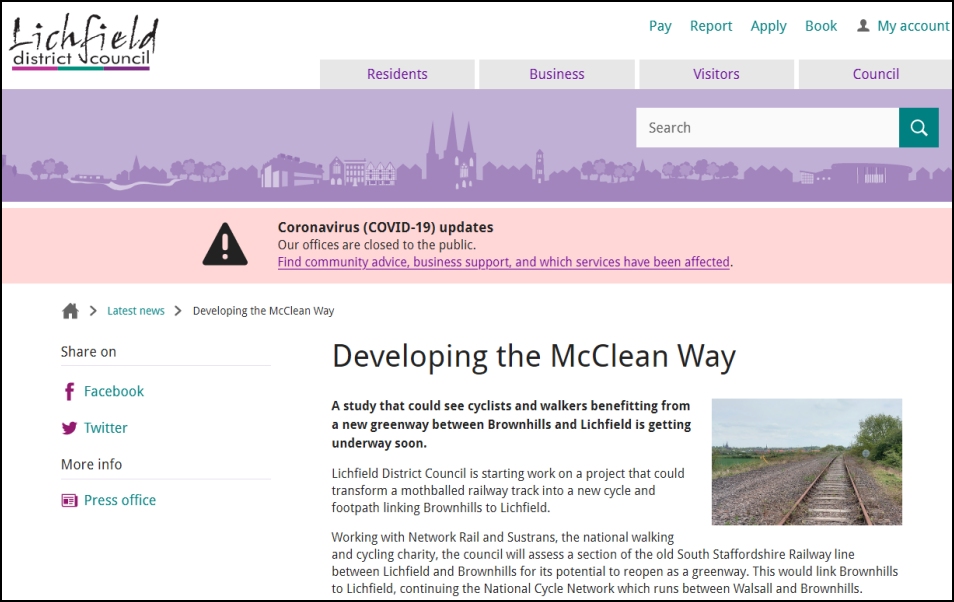Click the Press office newspaper icon

pos(69,500)
